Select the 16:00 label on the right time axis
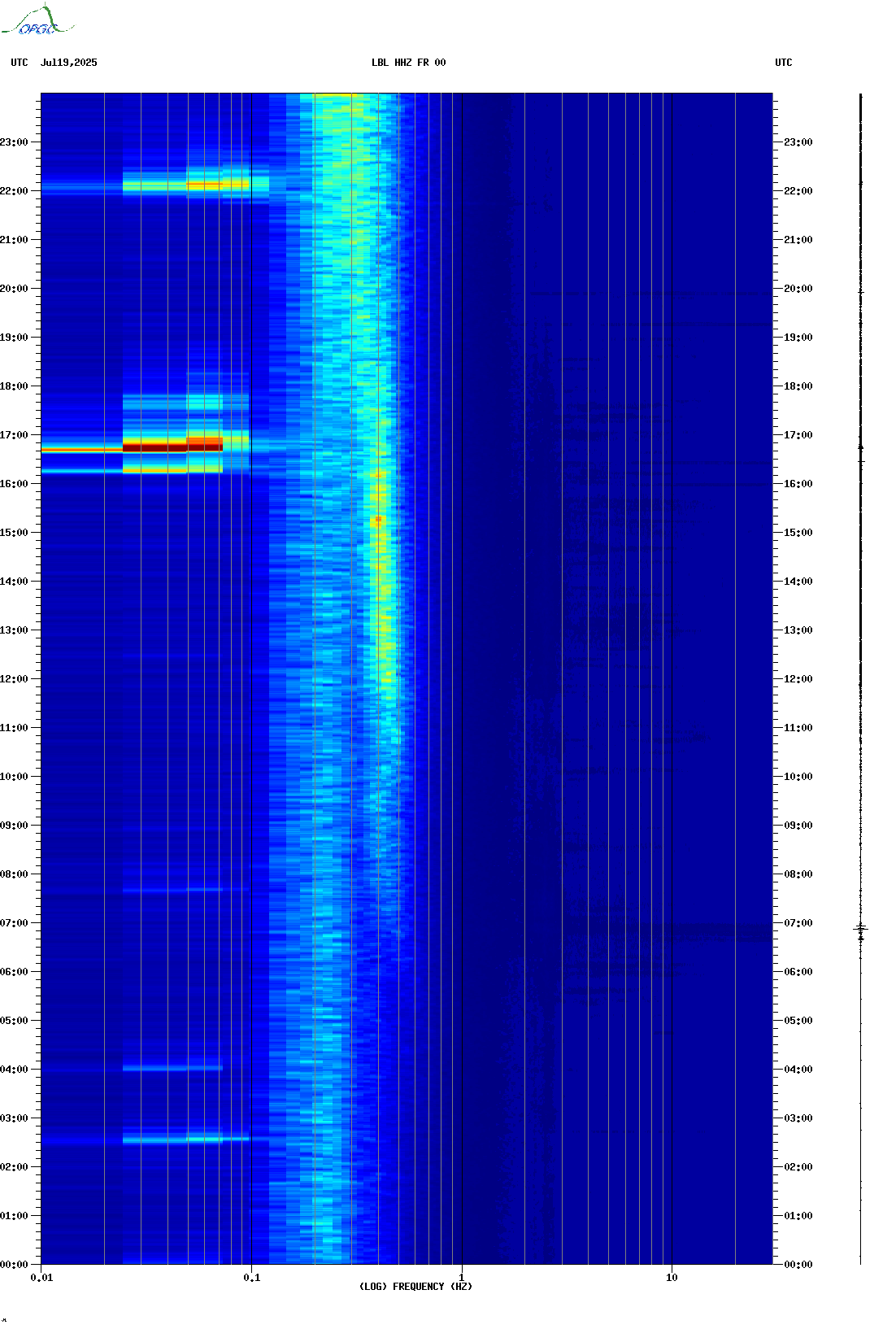896x1329 pixels. [798, 484]
